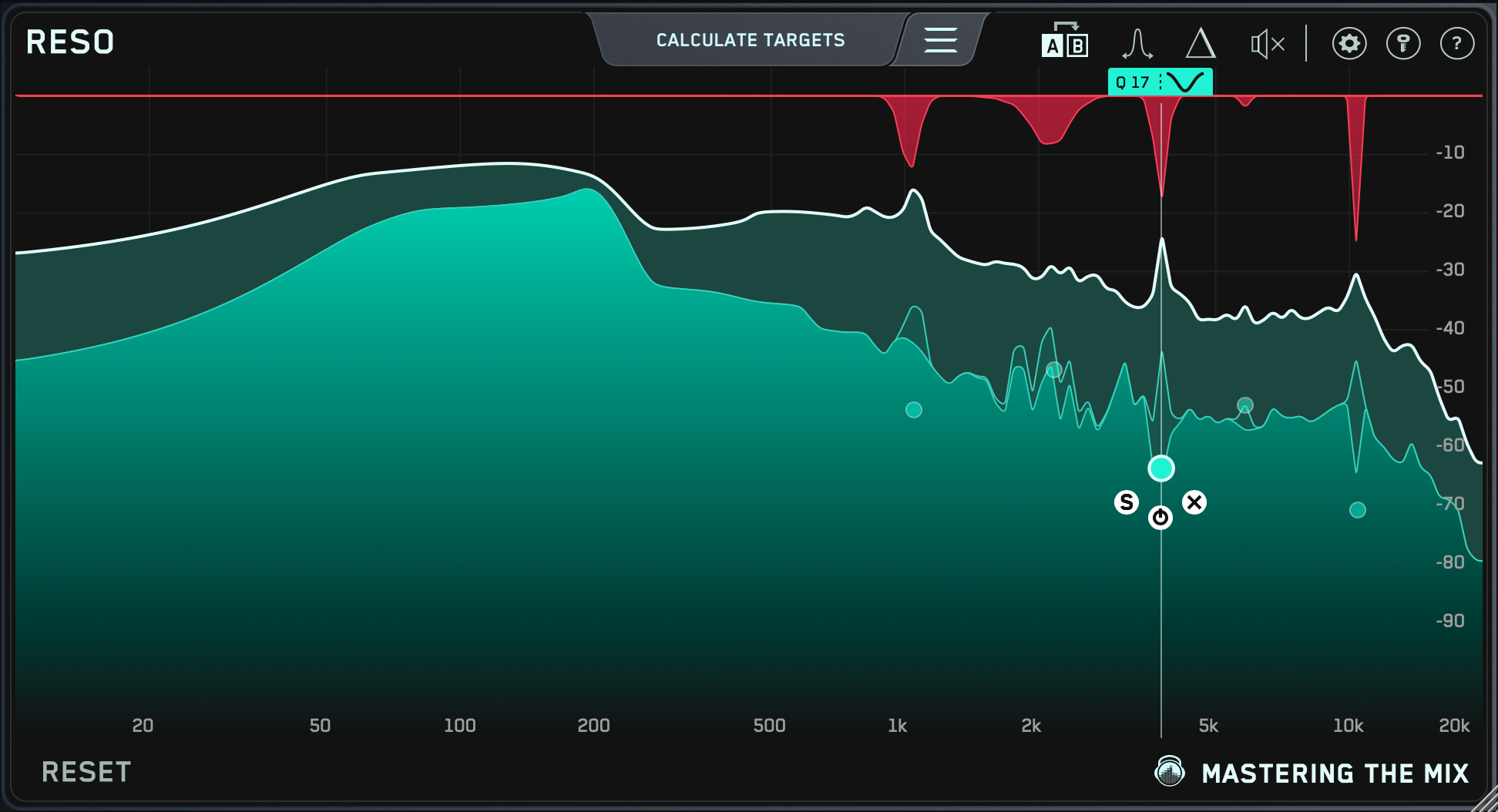
Task: Toggle the selected node's power button
Action: click(1160, 518)
